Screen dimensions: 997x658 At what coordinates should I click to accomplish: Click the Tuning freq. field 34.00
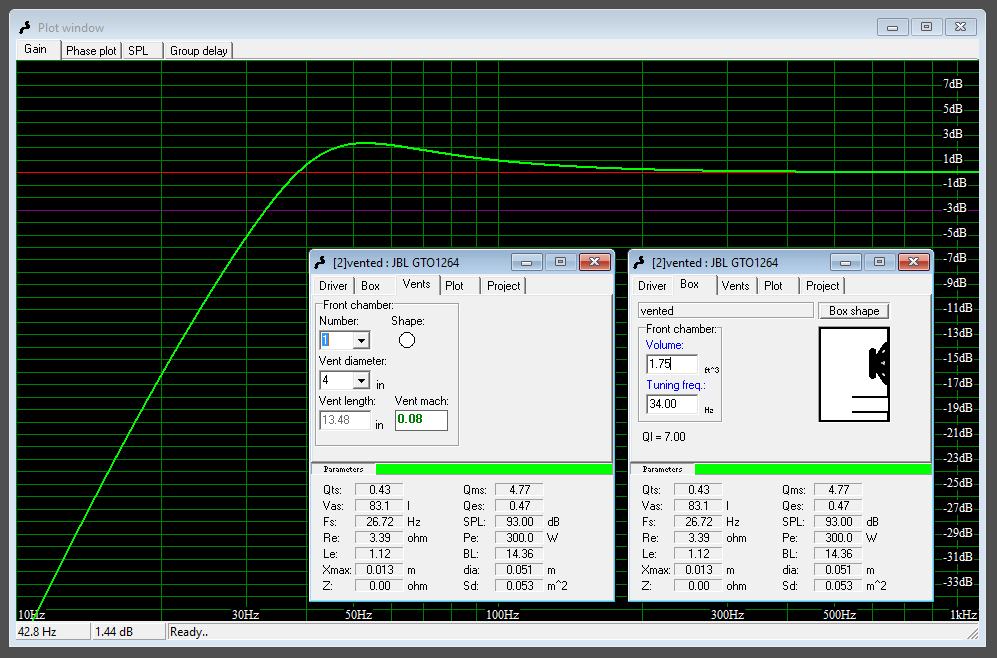tap(672, 404)
